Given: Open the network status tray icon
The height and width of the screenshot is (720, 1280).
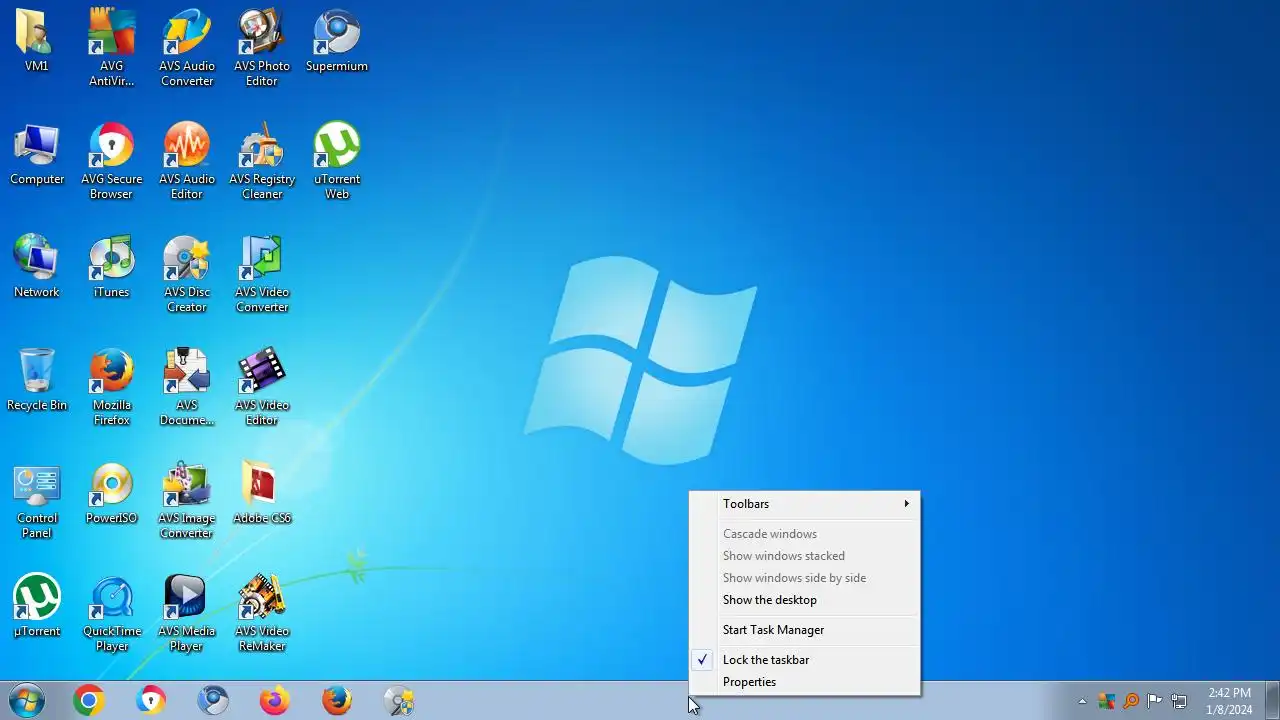Looking at the screenshot, I should 1179,701.
